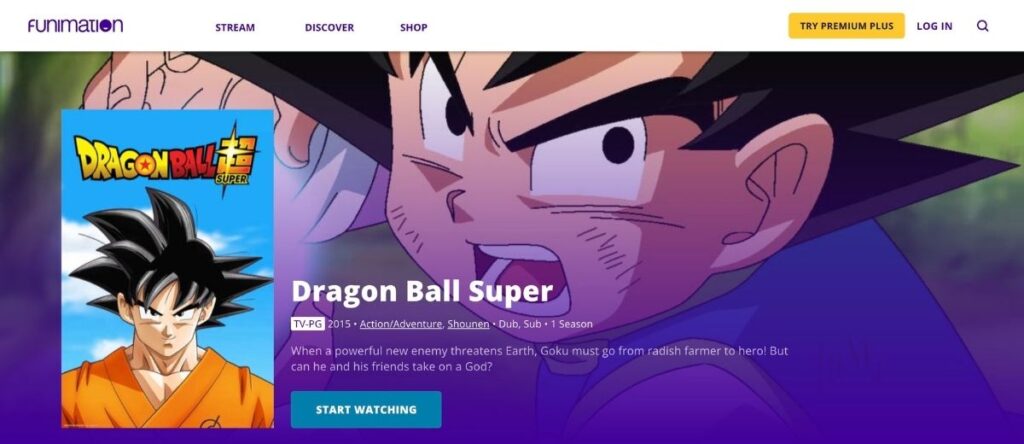This screenshot has height=444, width=1024.
Task: Open the STREAM menu
Action: click(235, 27)
